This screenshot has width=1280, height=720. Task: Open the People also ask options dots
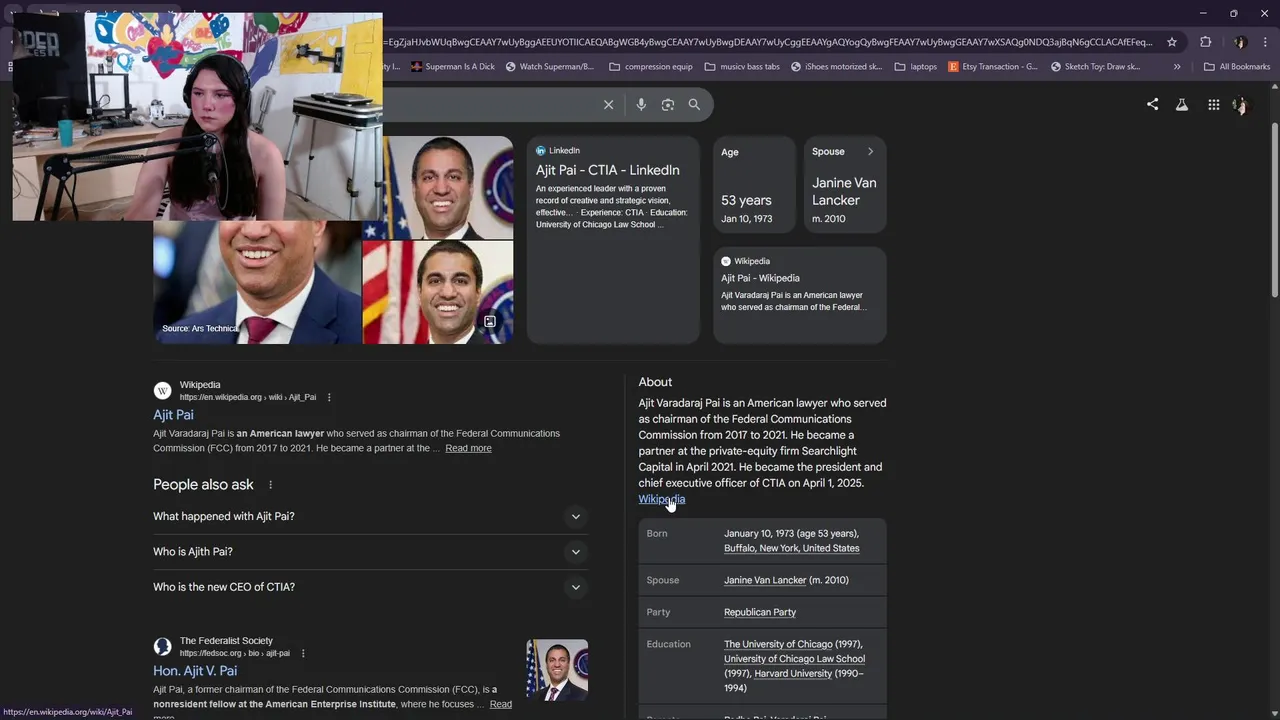270,485
